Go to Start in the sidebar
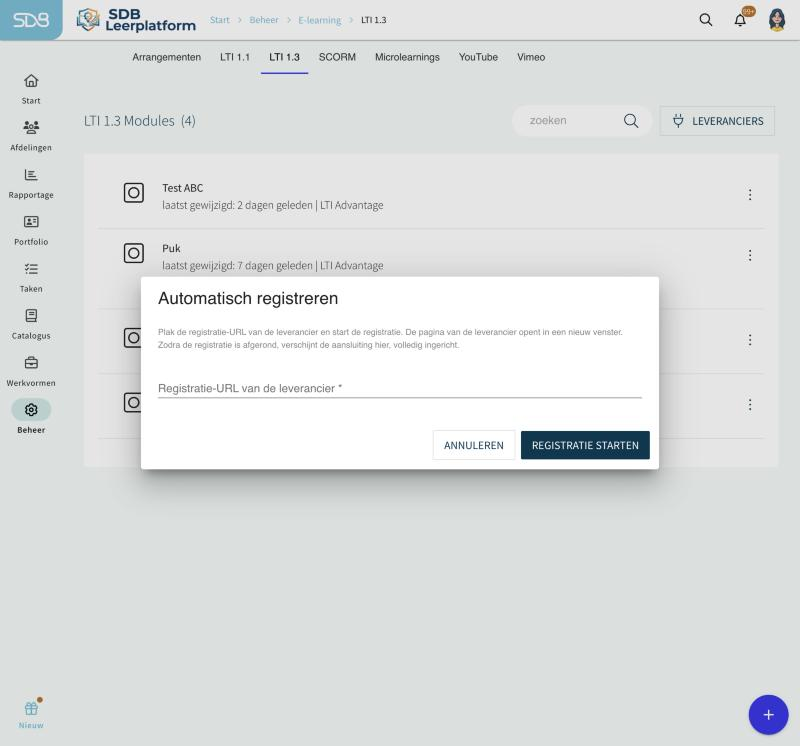800x746 pixels. pos(31,89)
